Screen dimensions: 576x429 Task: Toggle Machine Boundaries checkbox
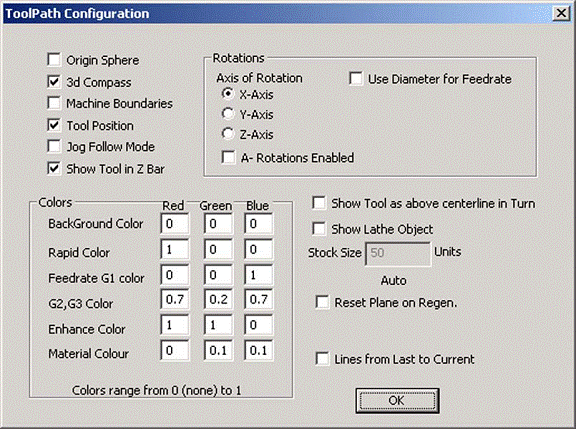tap(54, 103)
